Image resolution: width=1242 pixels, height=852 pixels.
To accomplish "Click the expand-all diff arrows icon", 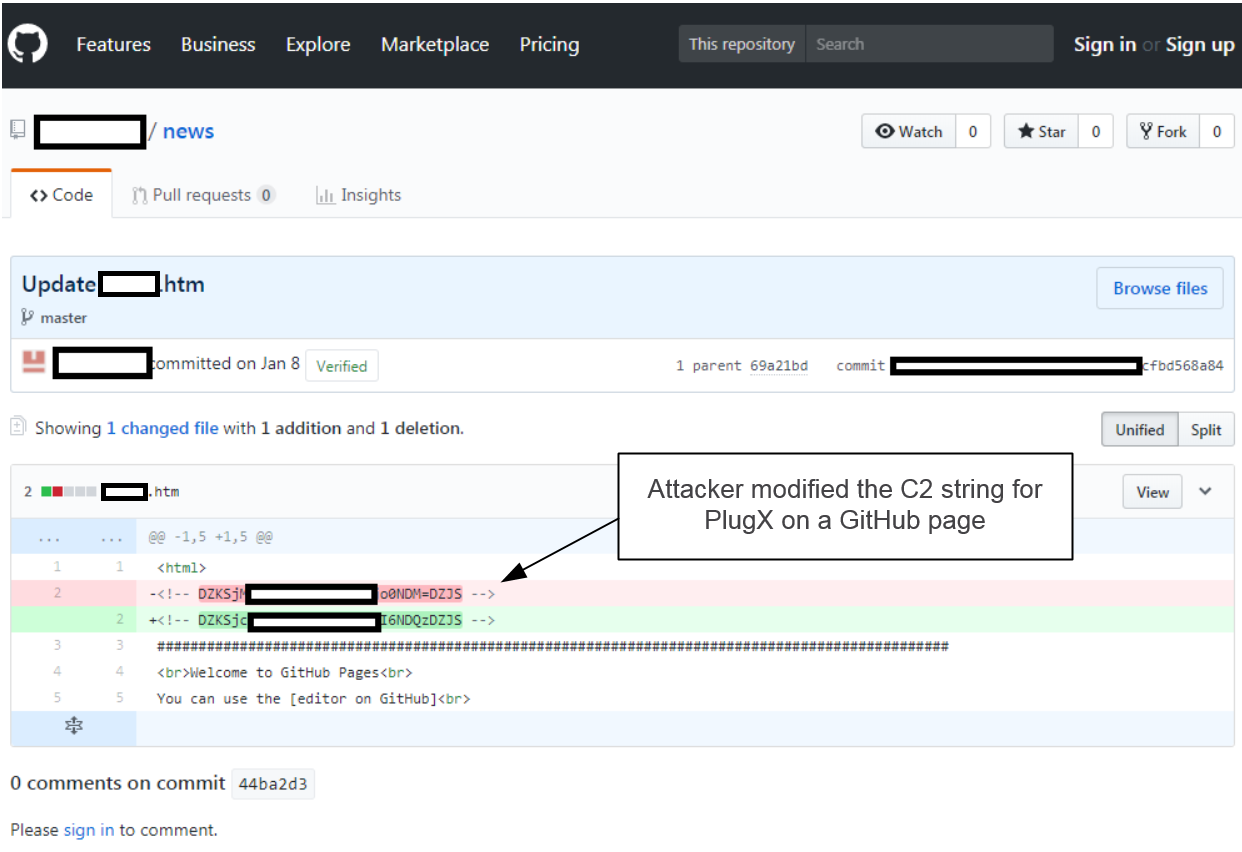I will point(73,727).
